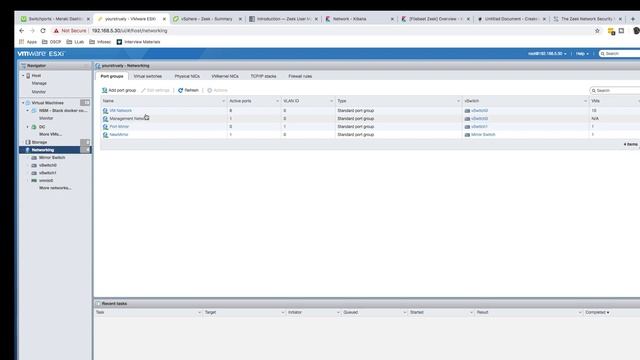Click the port groups table Search field
This screenshot has height=360, width=640.
pos(615,90)
